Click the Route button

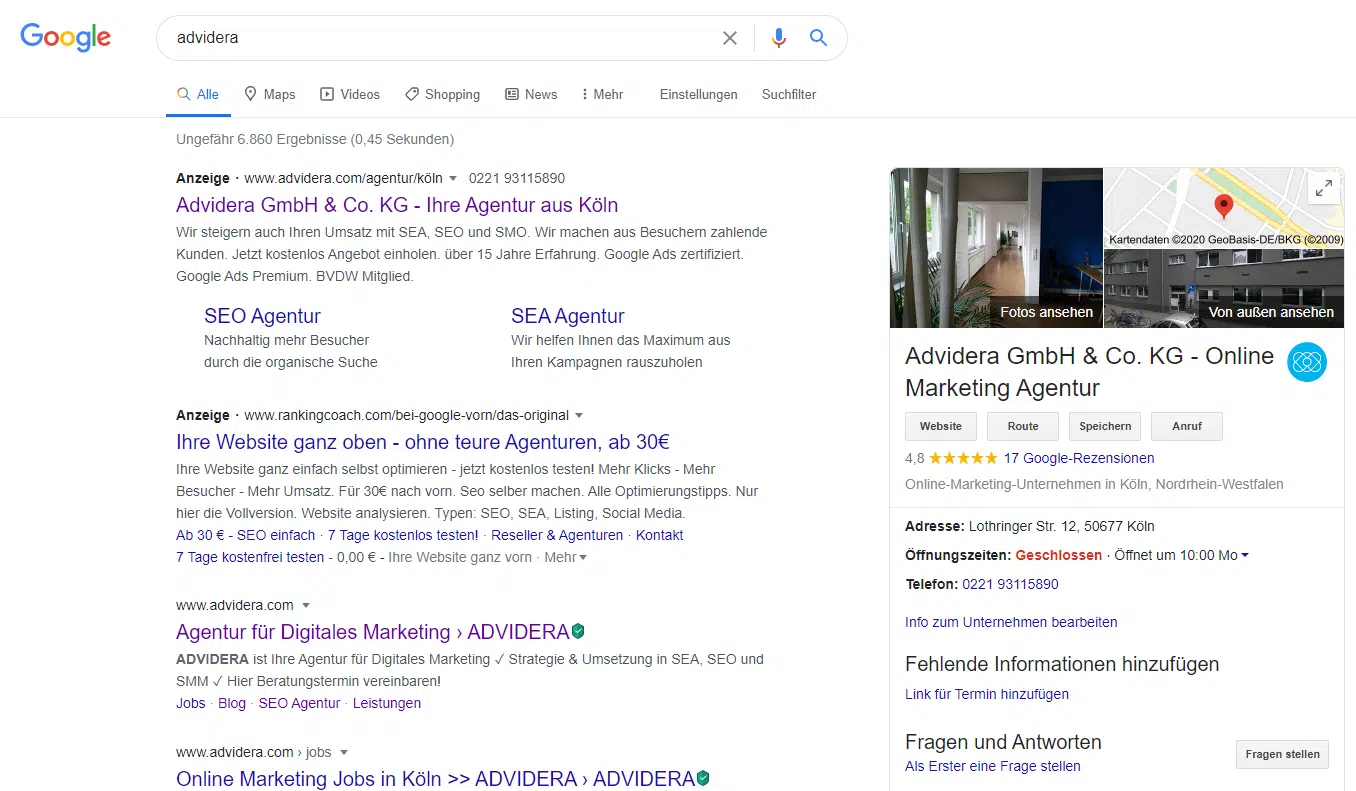(x=1023, y=426)
